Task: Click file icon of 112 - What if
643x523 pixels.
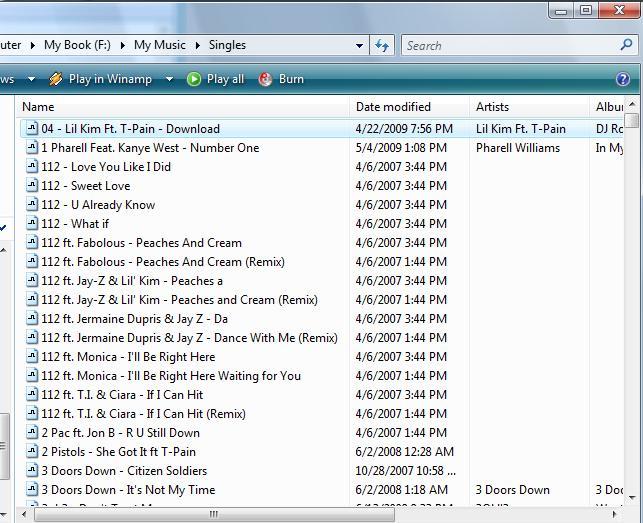Action: coord(32,223)
